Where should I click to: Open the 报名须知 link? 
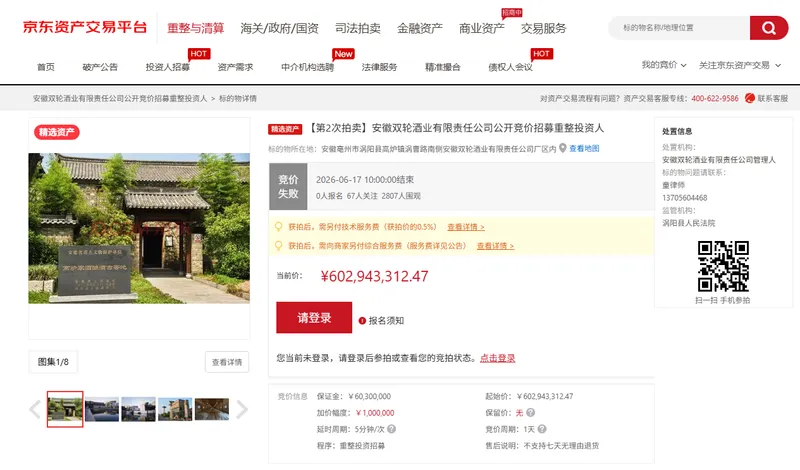click(386, 320)
